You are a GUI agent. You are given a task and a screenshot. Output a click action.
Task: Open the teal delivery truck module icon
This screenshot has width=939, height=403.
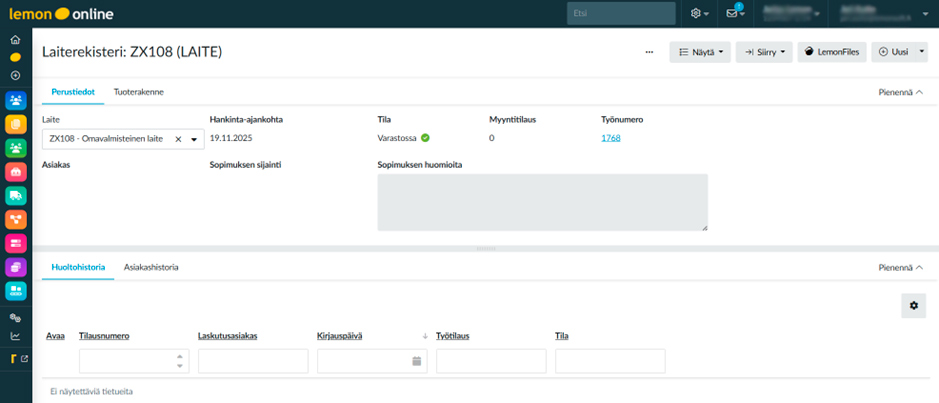[16, 195]
